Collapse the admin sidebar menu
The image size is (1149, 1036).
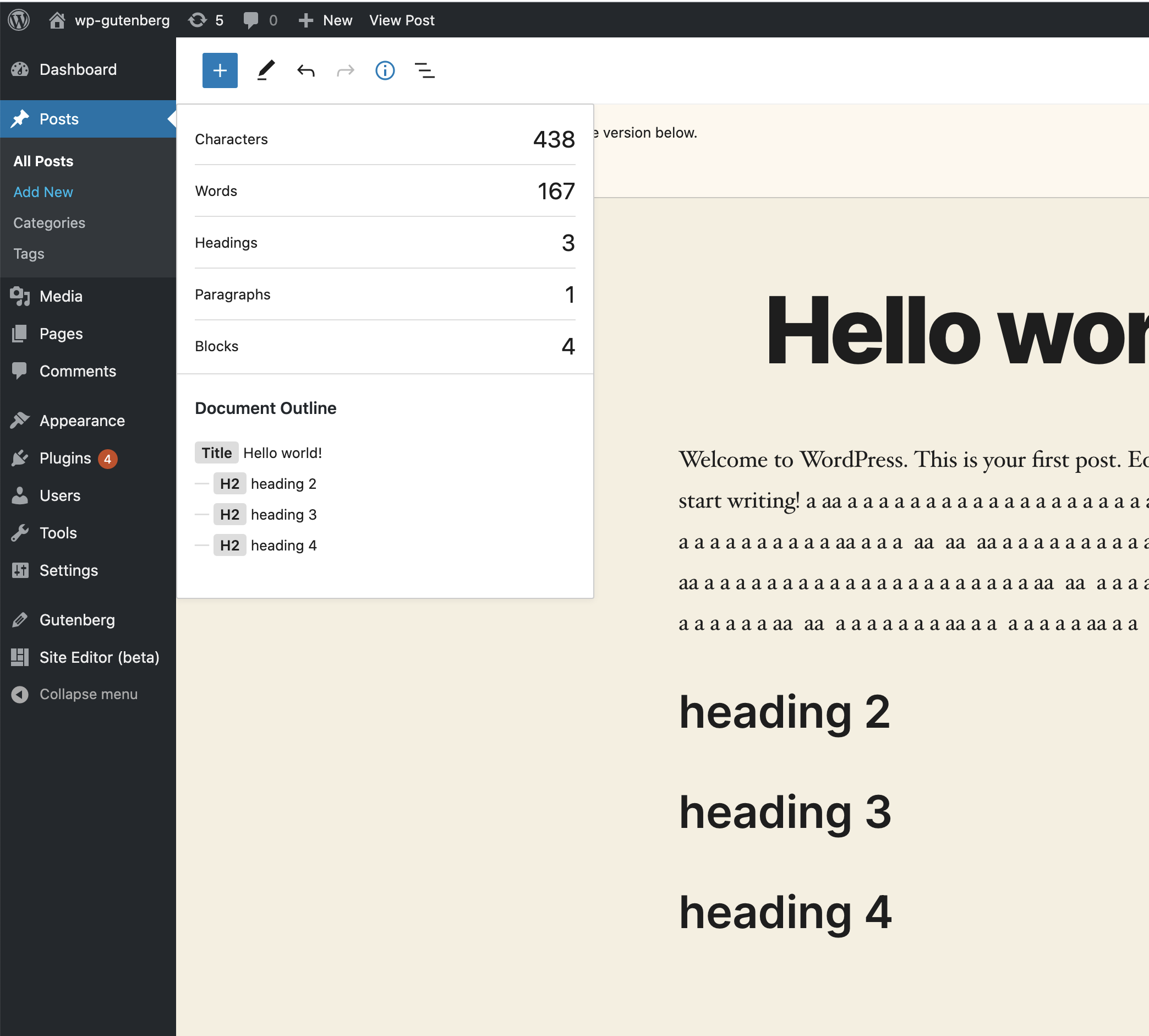click(x=88, y=695)
